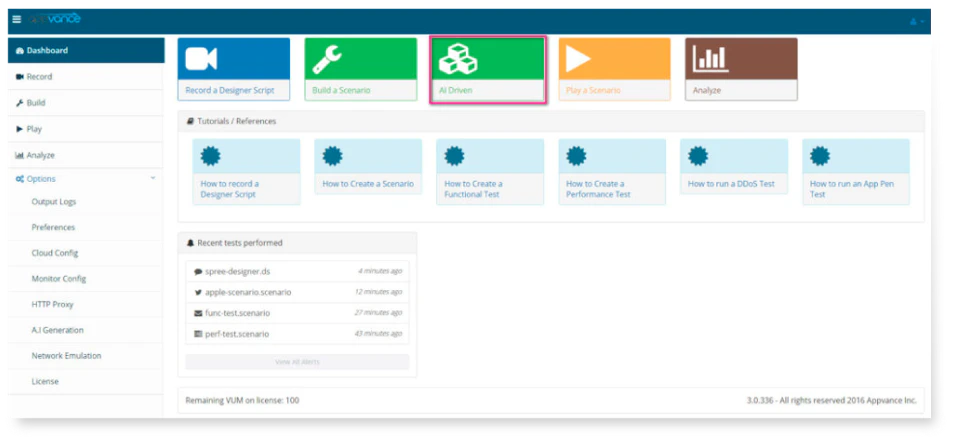This screenshot has height=444, width=960.
Task: Open Output Logs option
Action: tap(54, 201)
